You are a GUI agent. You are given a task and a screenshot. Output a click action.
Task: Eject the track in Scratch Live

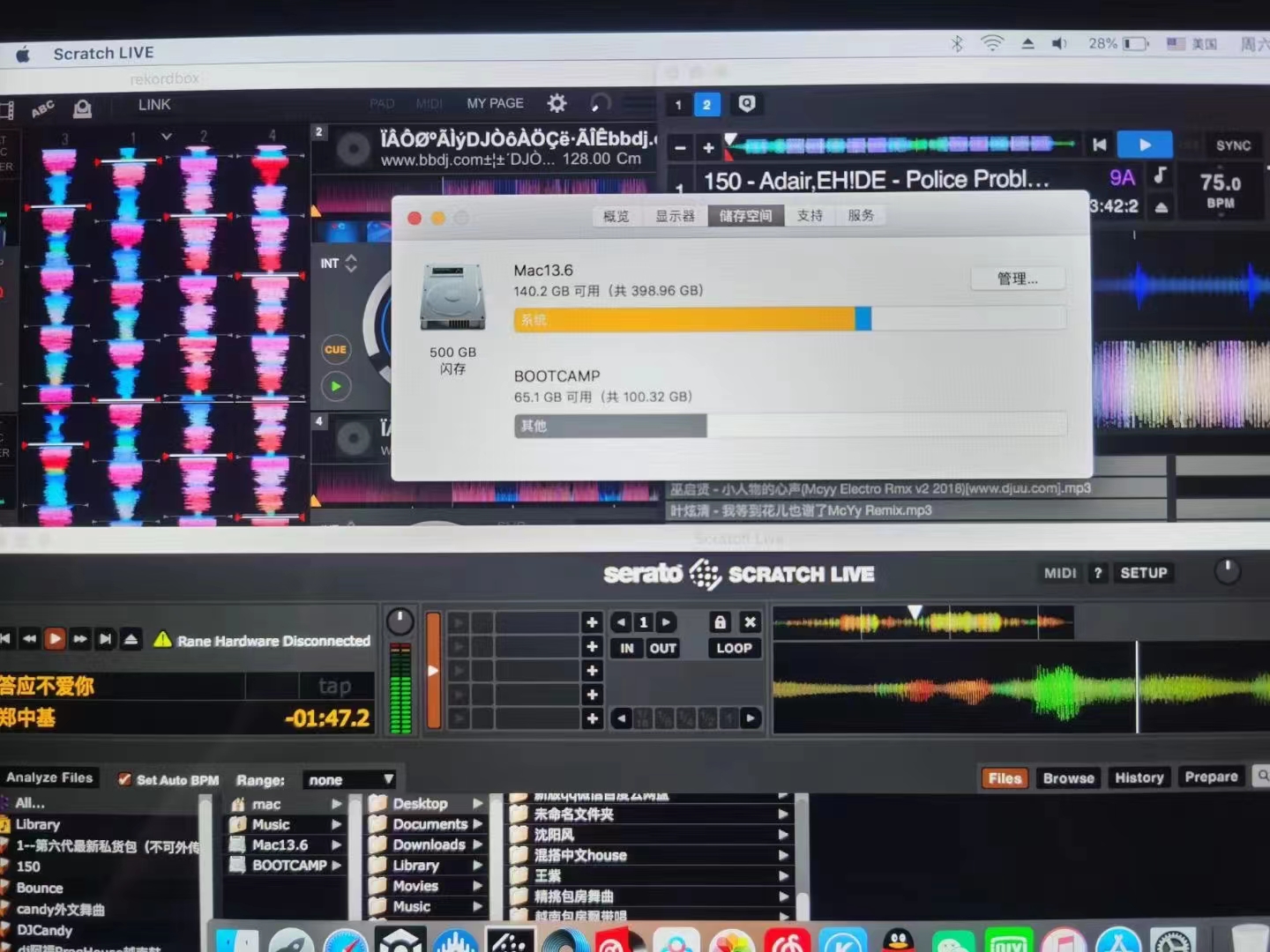point(131,638)
